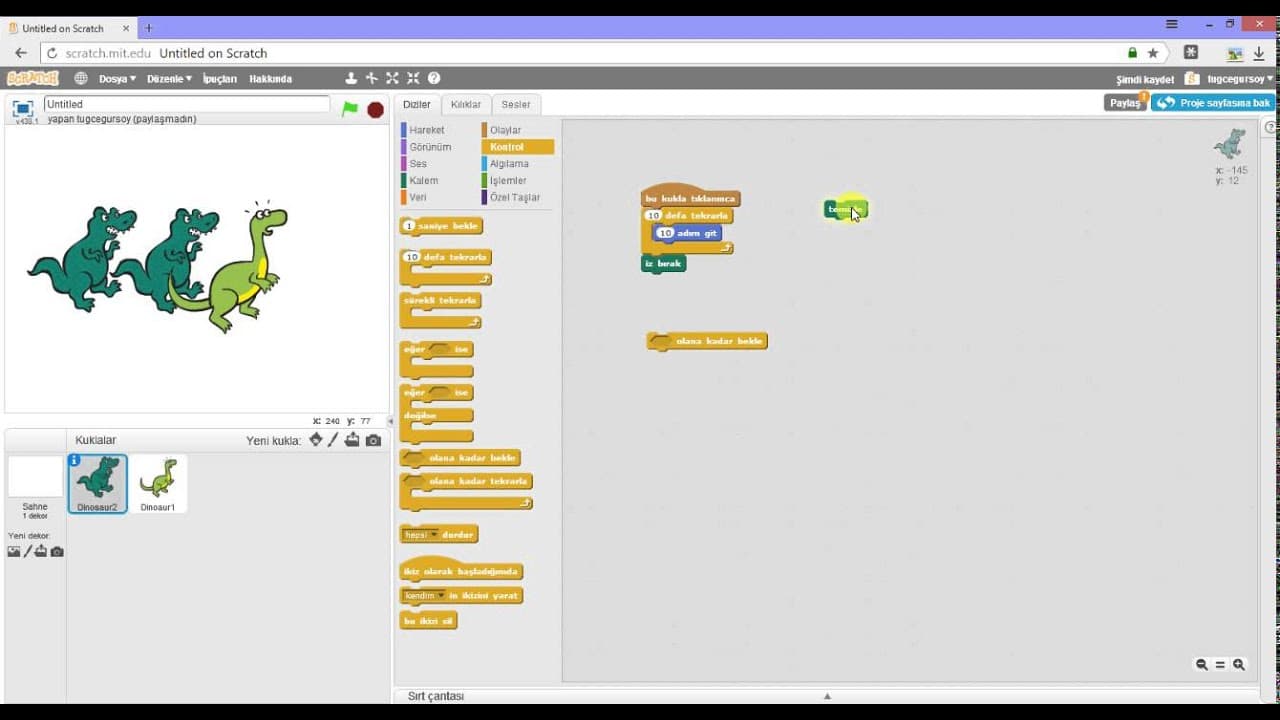Reload the browser page
This screenshot has width=1280, height=720.
click(52, 53)
